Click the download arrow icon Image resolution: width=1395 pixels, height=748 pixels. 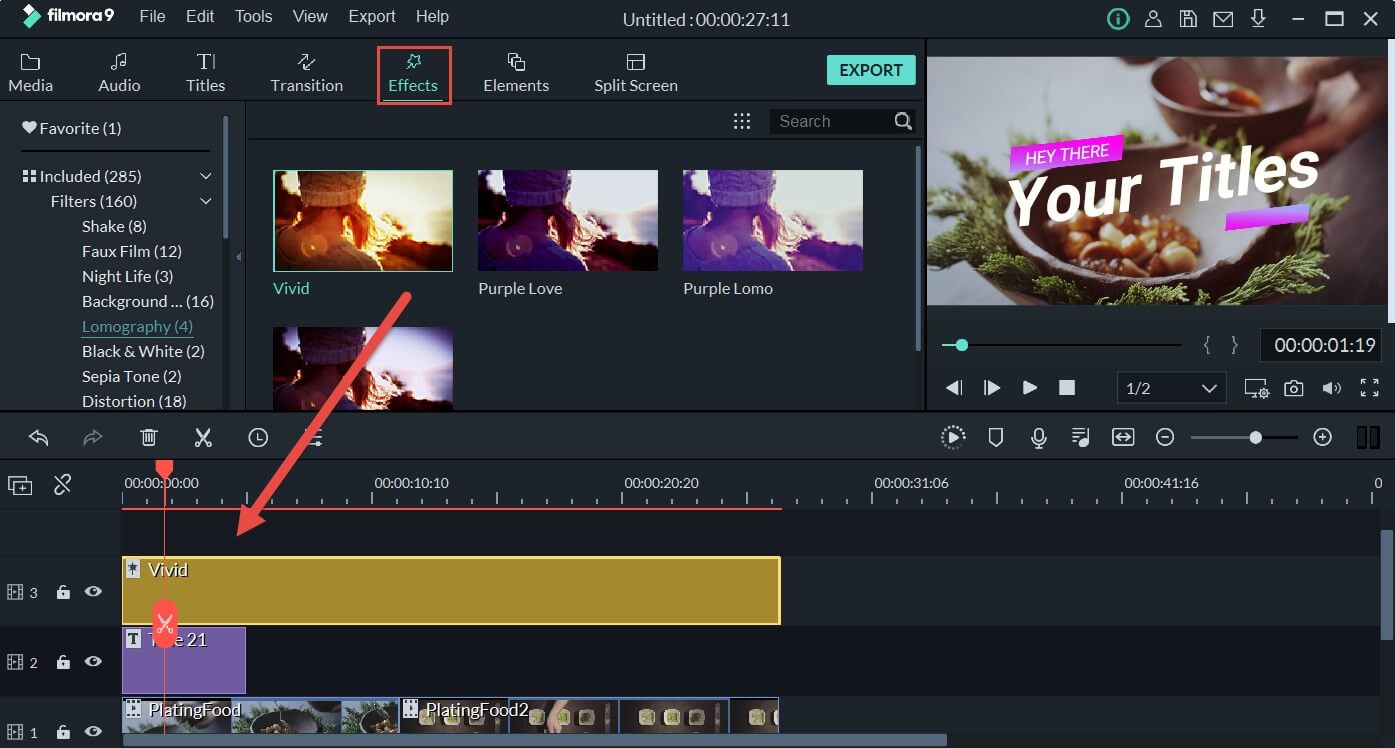1258,18
